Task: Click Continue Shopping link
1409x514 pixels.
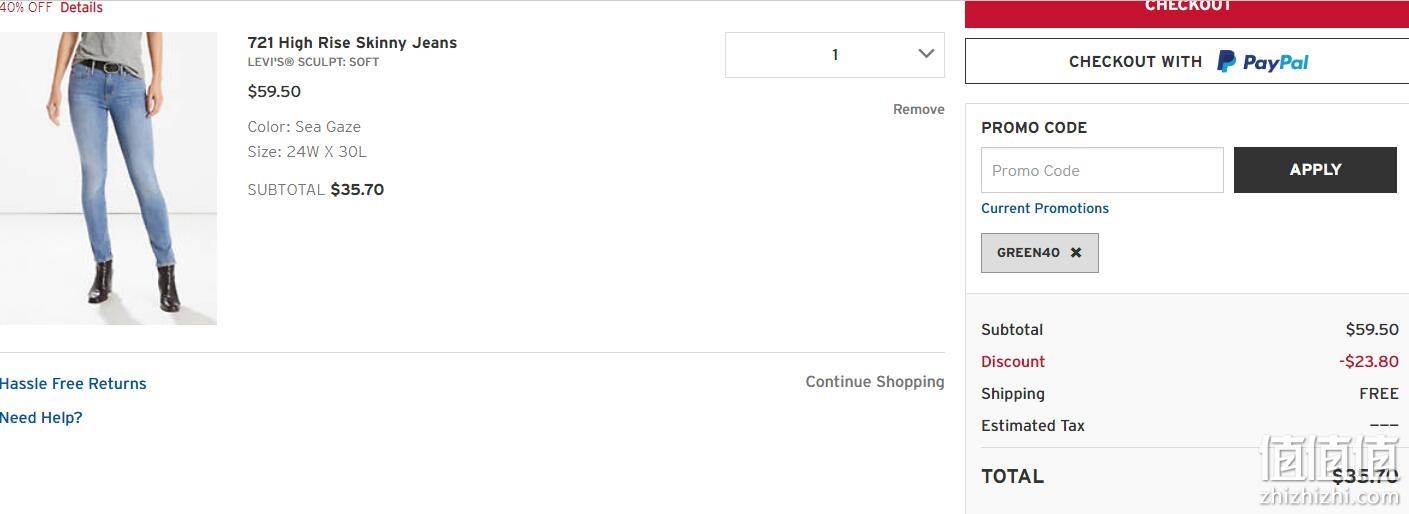Action: click(875, 381)
